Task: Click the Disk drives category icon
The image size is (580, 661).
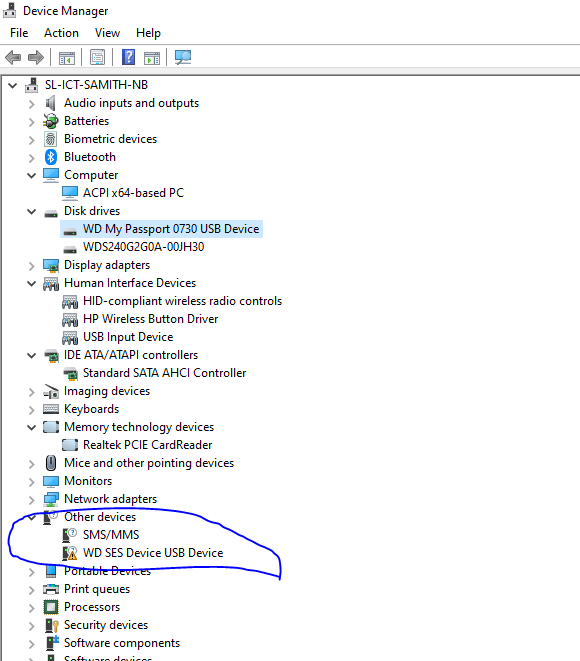Action: [51, 213]
